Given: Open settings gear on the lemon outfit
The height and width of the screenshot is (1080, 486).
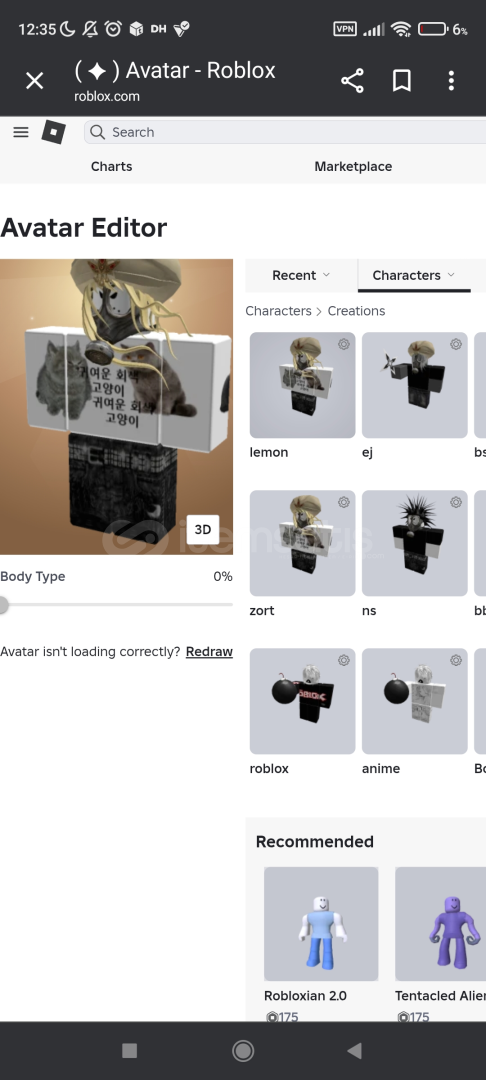Looking at the screenshot, I should click(344, 344).
